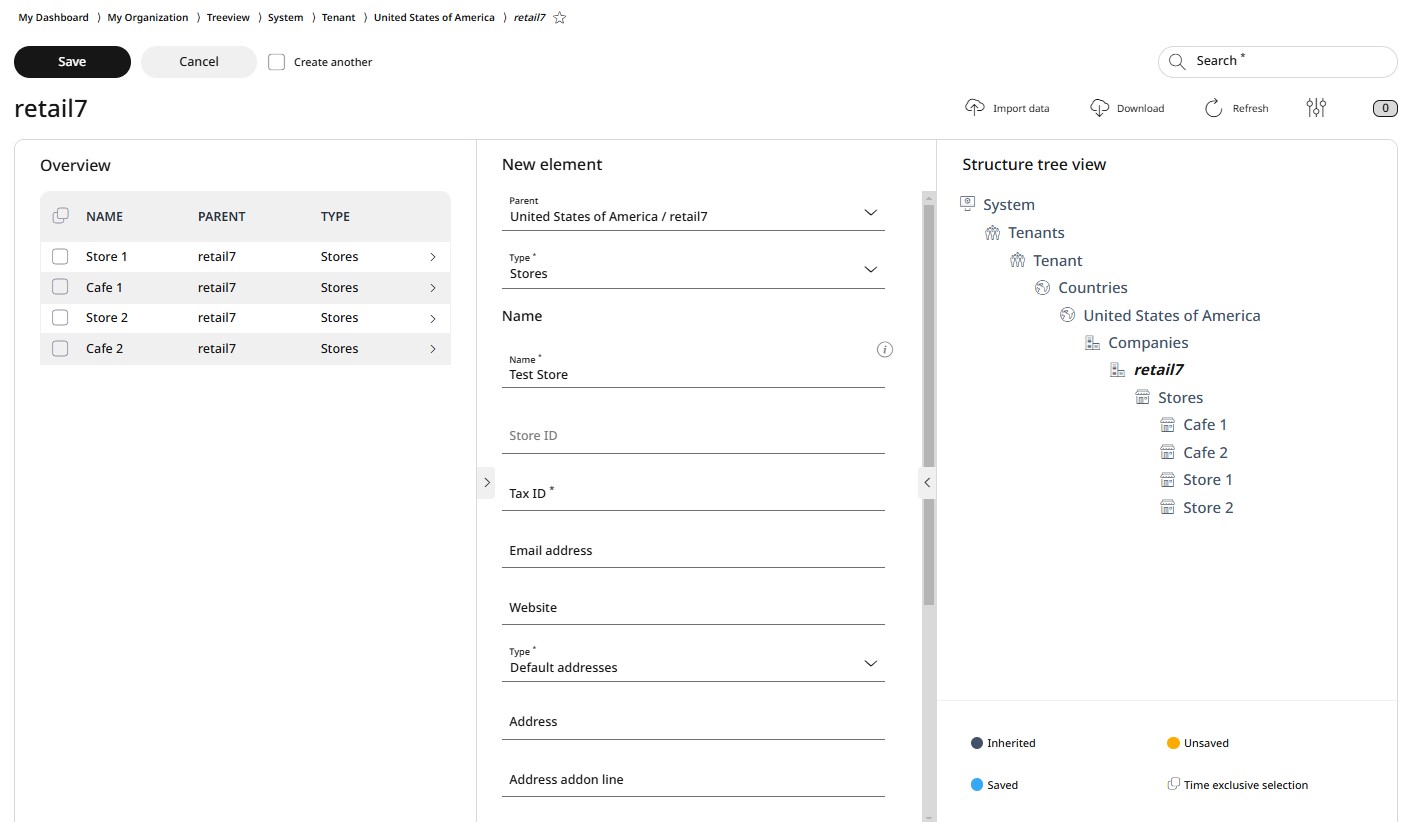Viewport: 1407px width, 822px height.
Task: Open the filter sliders settings icon
Action: click(x=1316, y=108)
